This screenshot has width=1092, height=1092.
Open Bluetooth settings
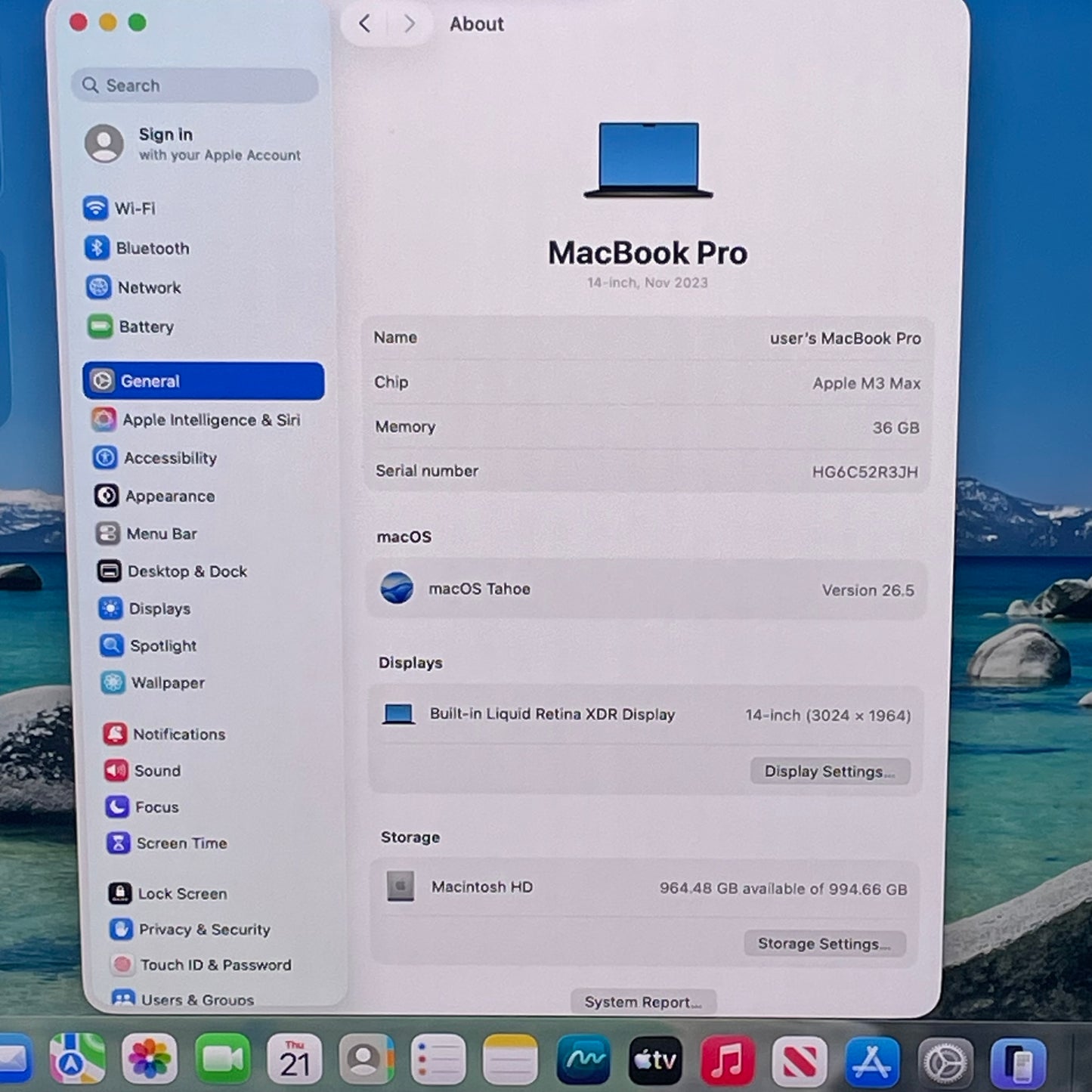[137, 248]
